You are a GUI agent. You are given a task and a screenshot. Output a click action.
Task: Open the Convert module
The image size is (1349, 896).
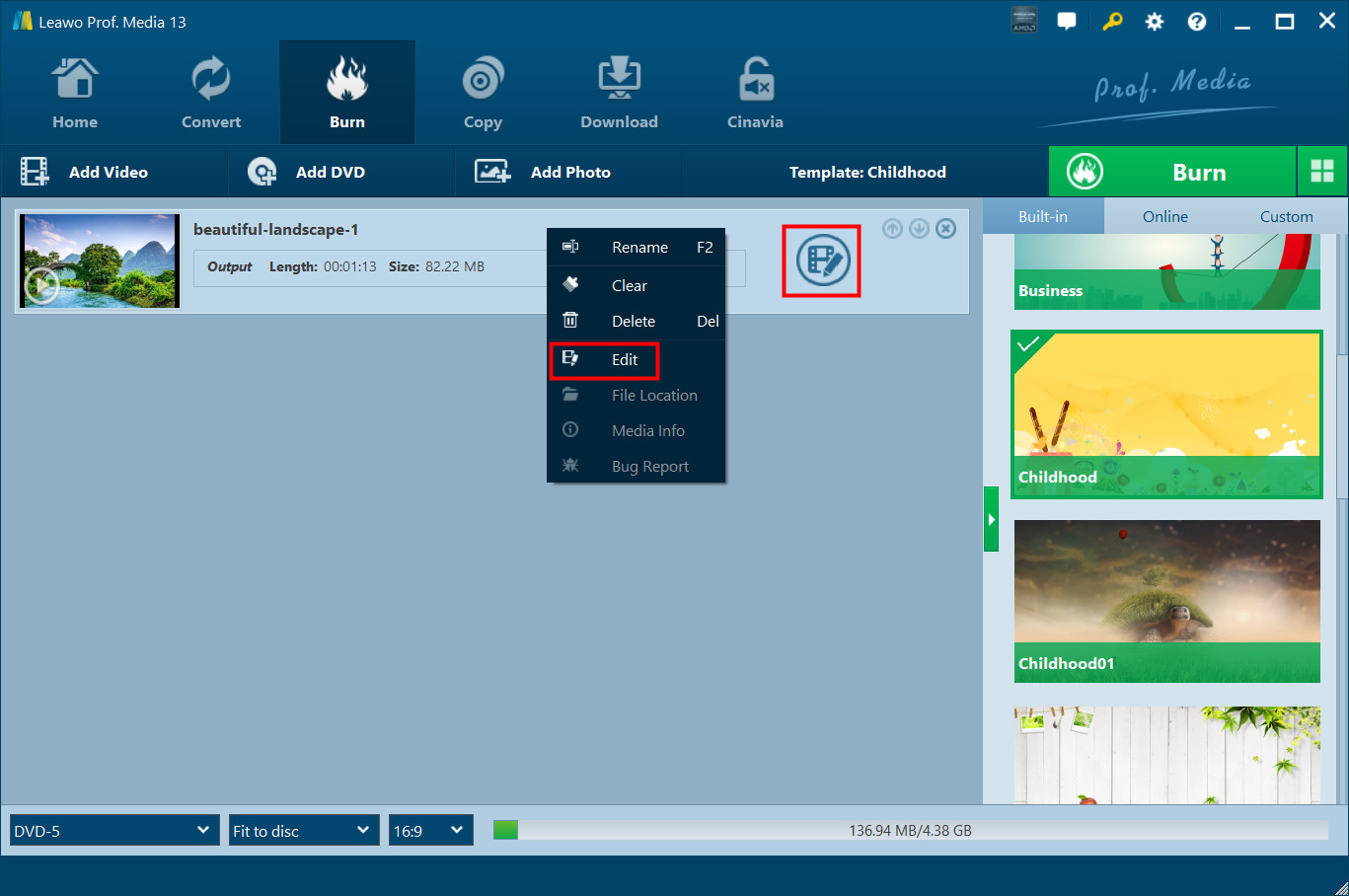[211, 94]
